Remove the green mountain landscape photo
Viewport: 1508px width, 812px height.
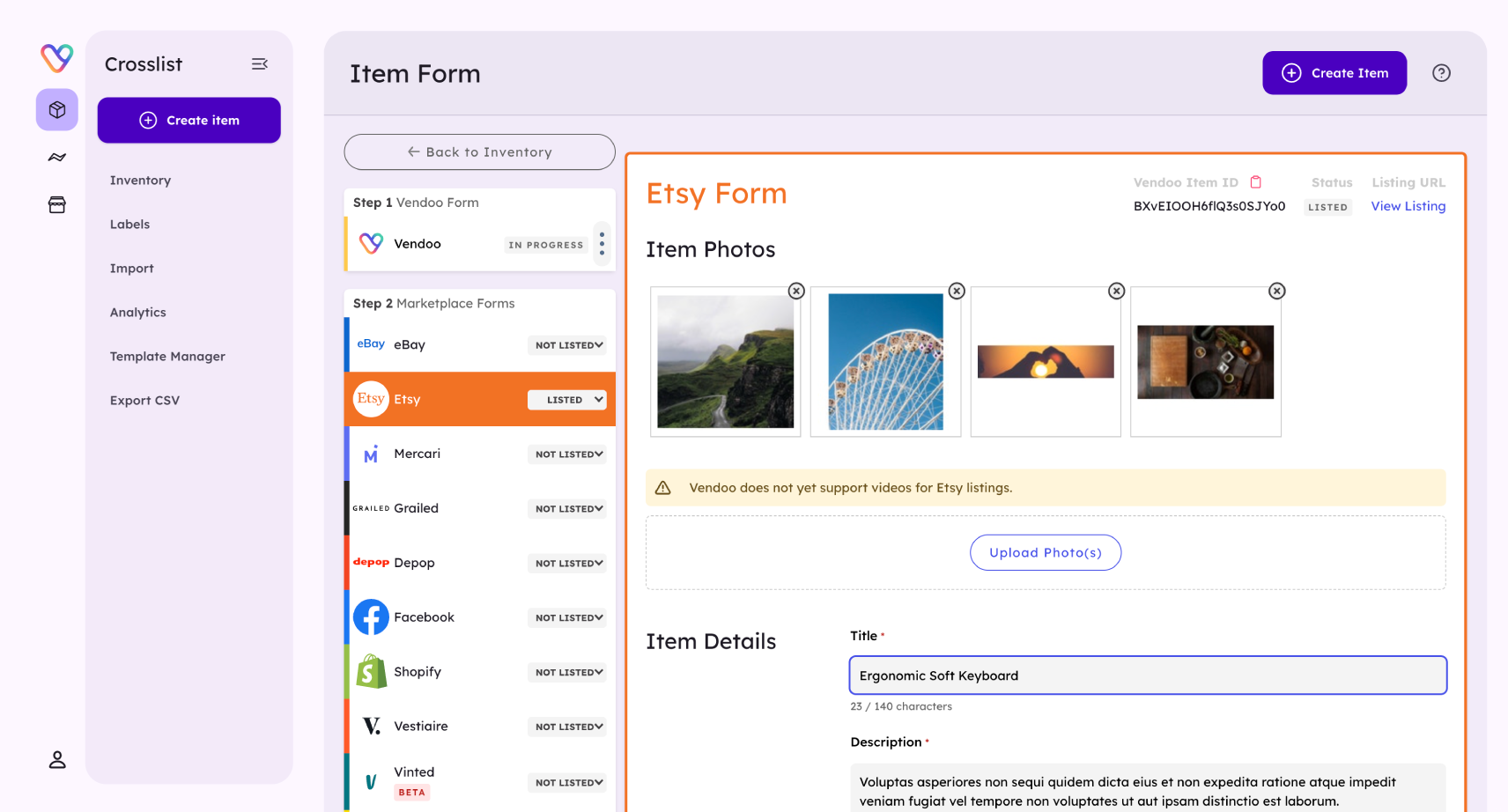(x=796, y=291)
